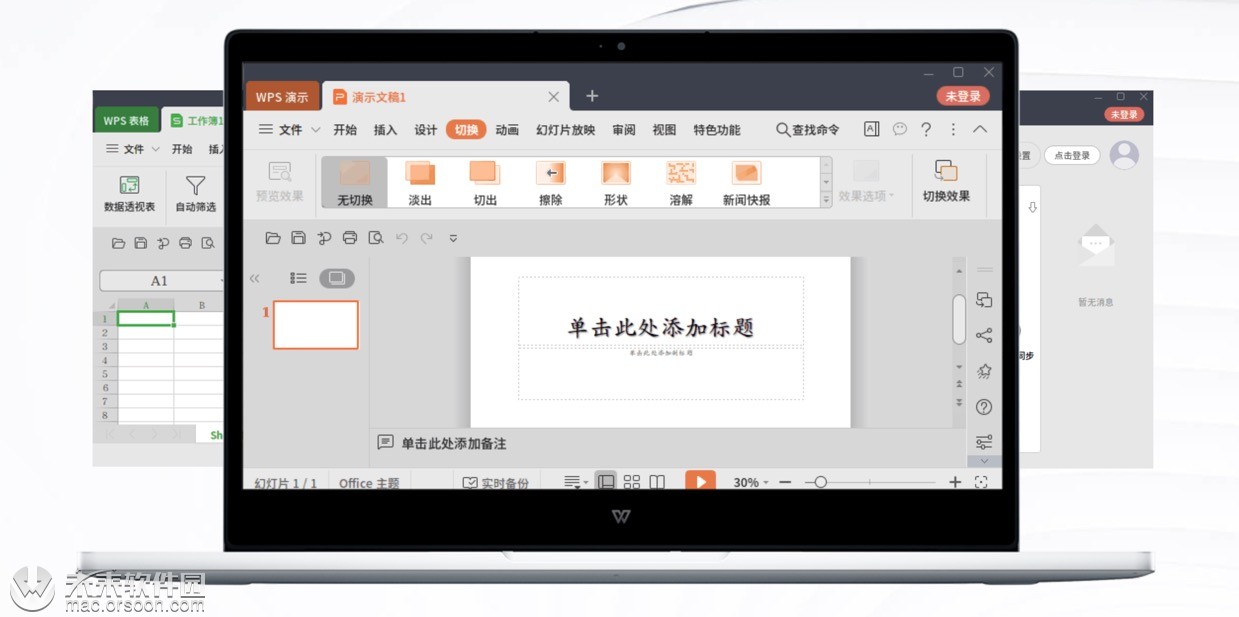Open the vertical dots more menu
The width and height of the screenshot is (1239, 617).
(953, 129)
